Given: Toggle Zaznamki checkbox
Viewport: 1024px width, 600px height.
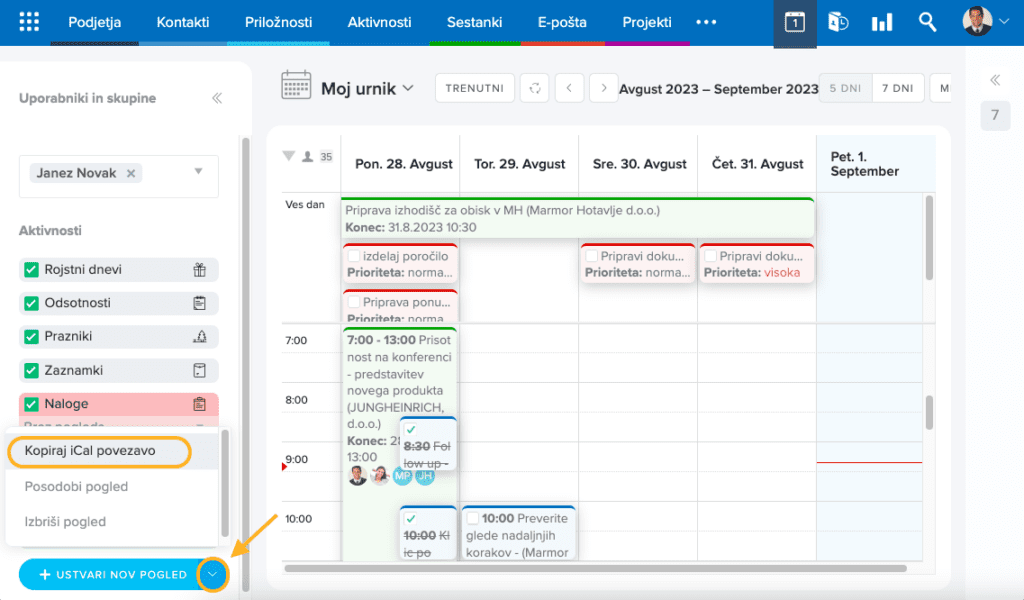Looking at the screenshot, I should tap(31, 370).
